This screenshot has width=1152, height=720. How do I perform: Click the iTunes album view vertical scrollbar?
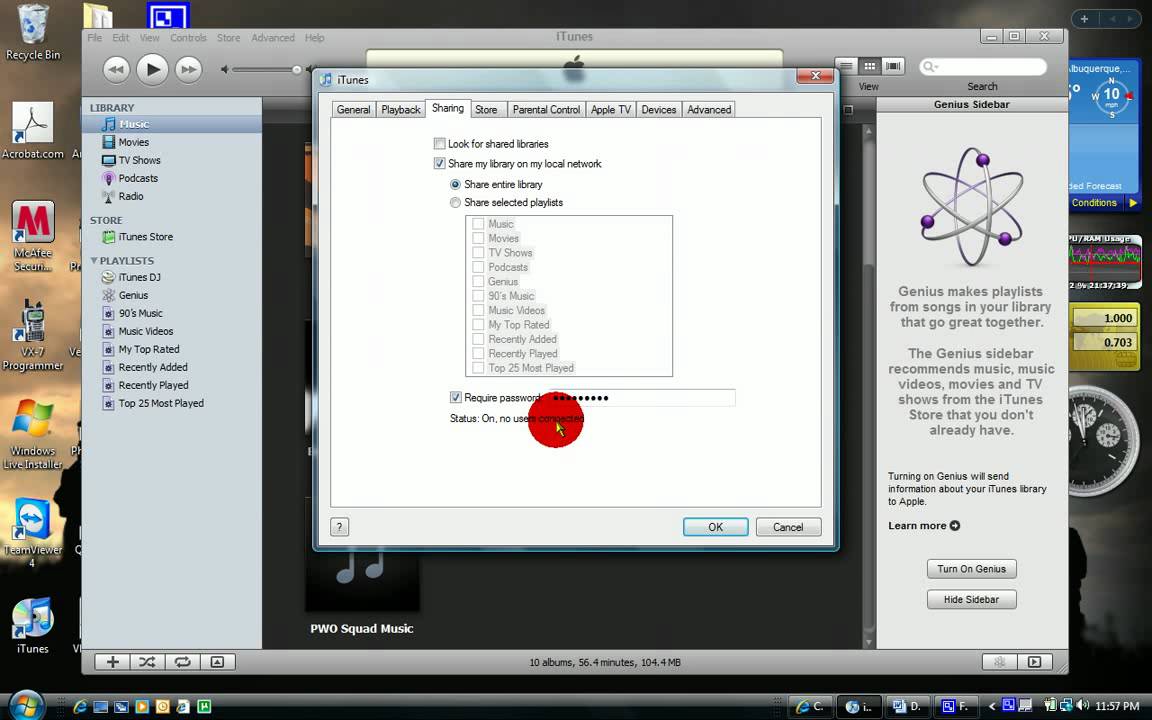[868, 386]
